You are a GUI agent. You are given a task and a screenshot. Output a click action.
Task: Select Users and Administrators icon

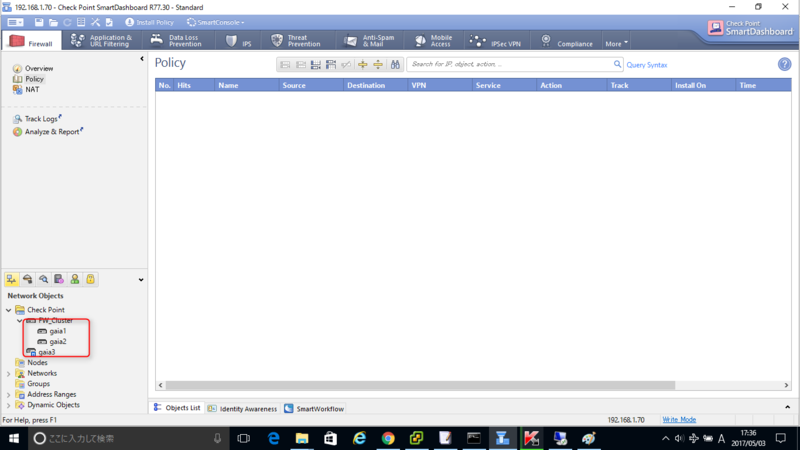pyautogui.click(x=75, y=279)
